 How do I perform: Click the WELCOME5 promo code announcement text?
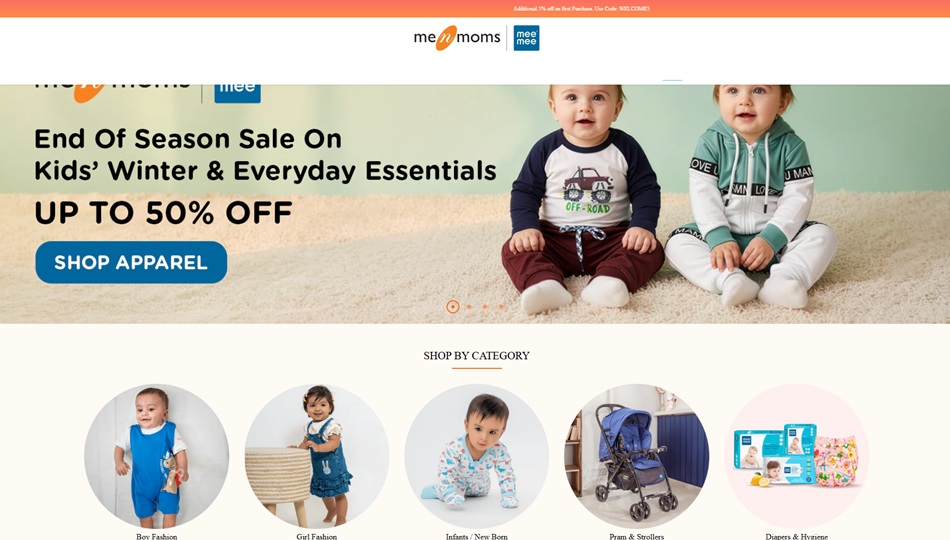tap(581, 8)
